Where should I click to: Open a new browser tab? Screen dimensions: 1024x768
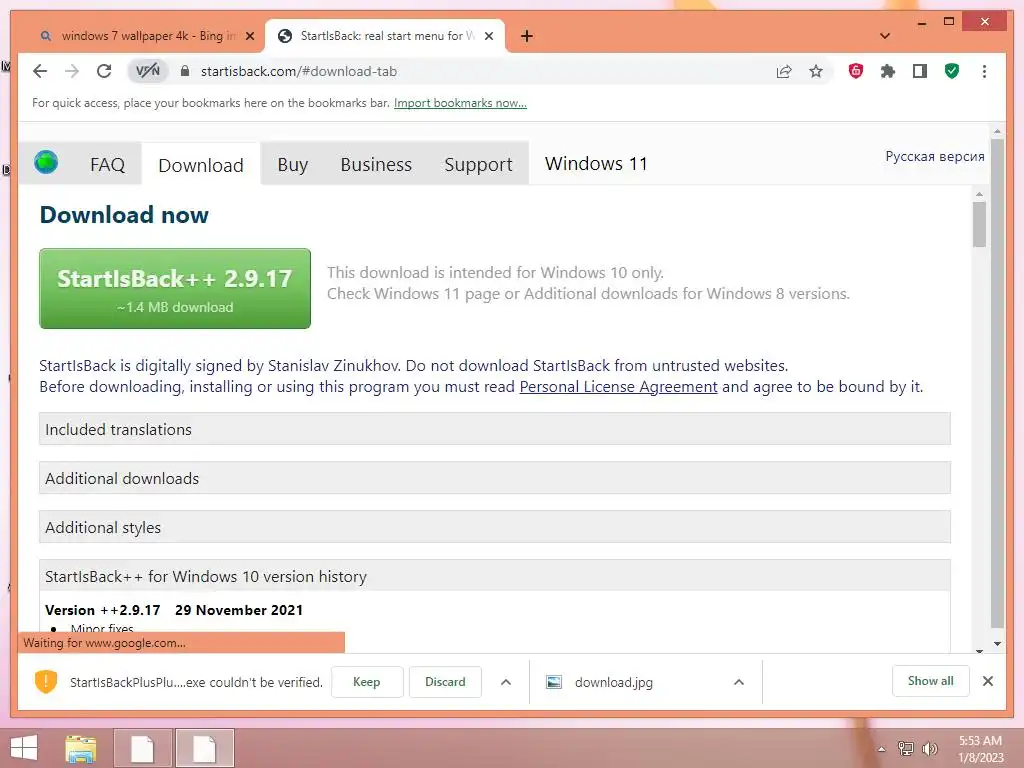(x=527, y=36)
